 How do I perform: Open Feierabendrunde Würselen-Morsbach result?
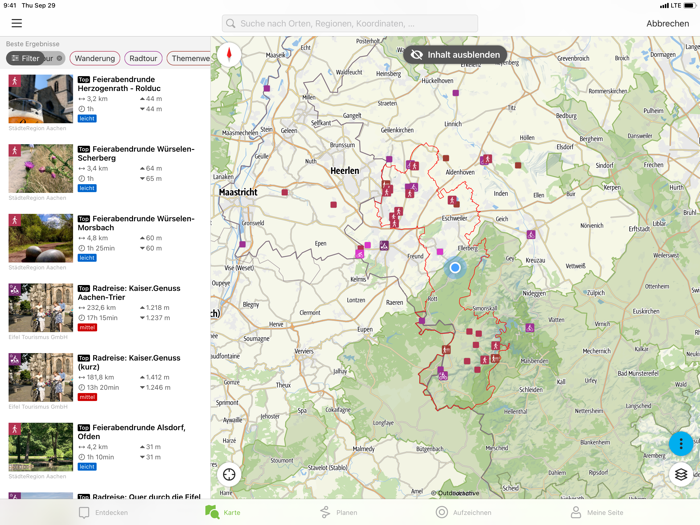105,242
